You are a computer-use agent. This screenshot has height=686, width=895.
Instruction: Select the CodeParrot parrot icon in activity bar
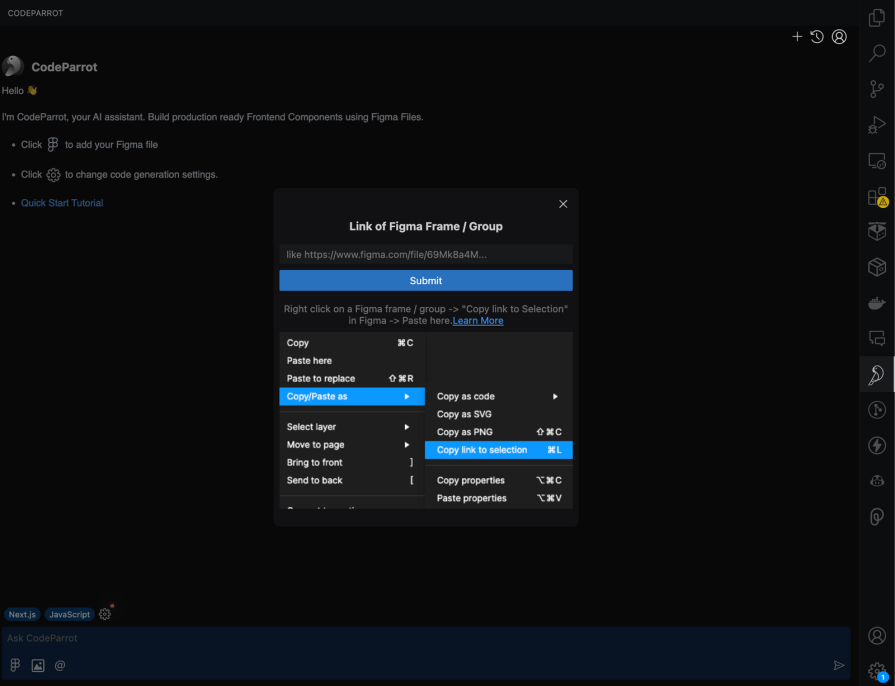tap(875, 373)
